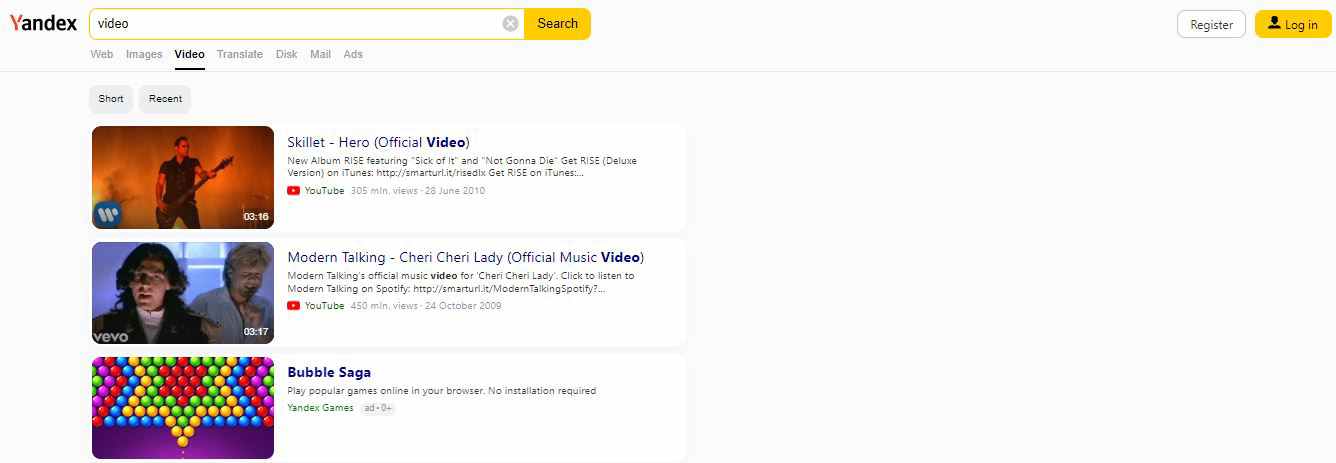
Task: Click '305 mln. views · 28 June 2010' text
Action: pos(418,191)
